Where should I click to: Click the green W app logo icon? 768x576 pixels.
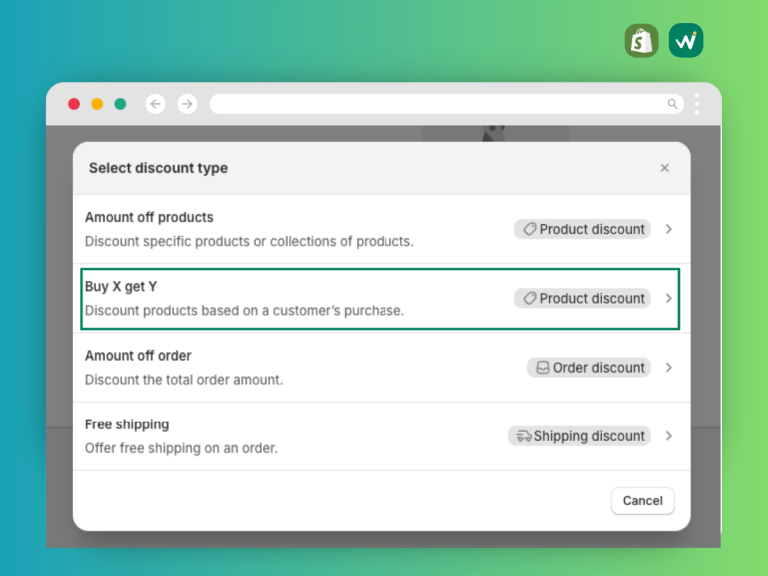686,41
